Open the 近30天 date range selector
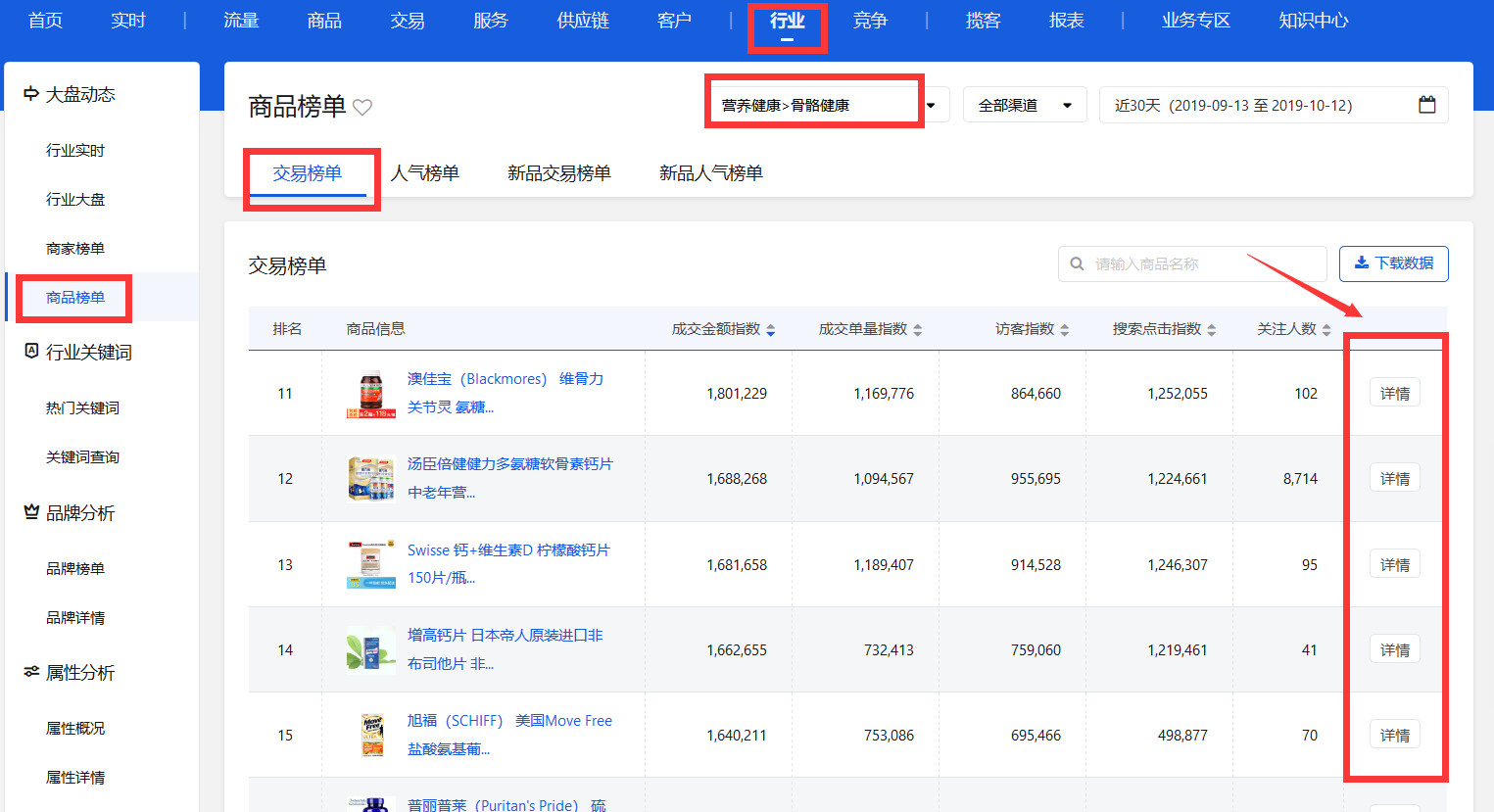 [x=1274, y=105]
